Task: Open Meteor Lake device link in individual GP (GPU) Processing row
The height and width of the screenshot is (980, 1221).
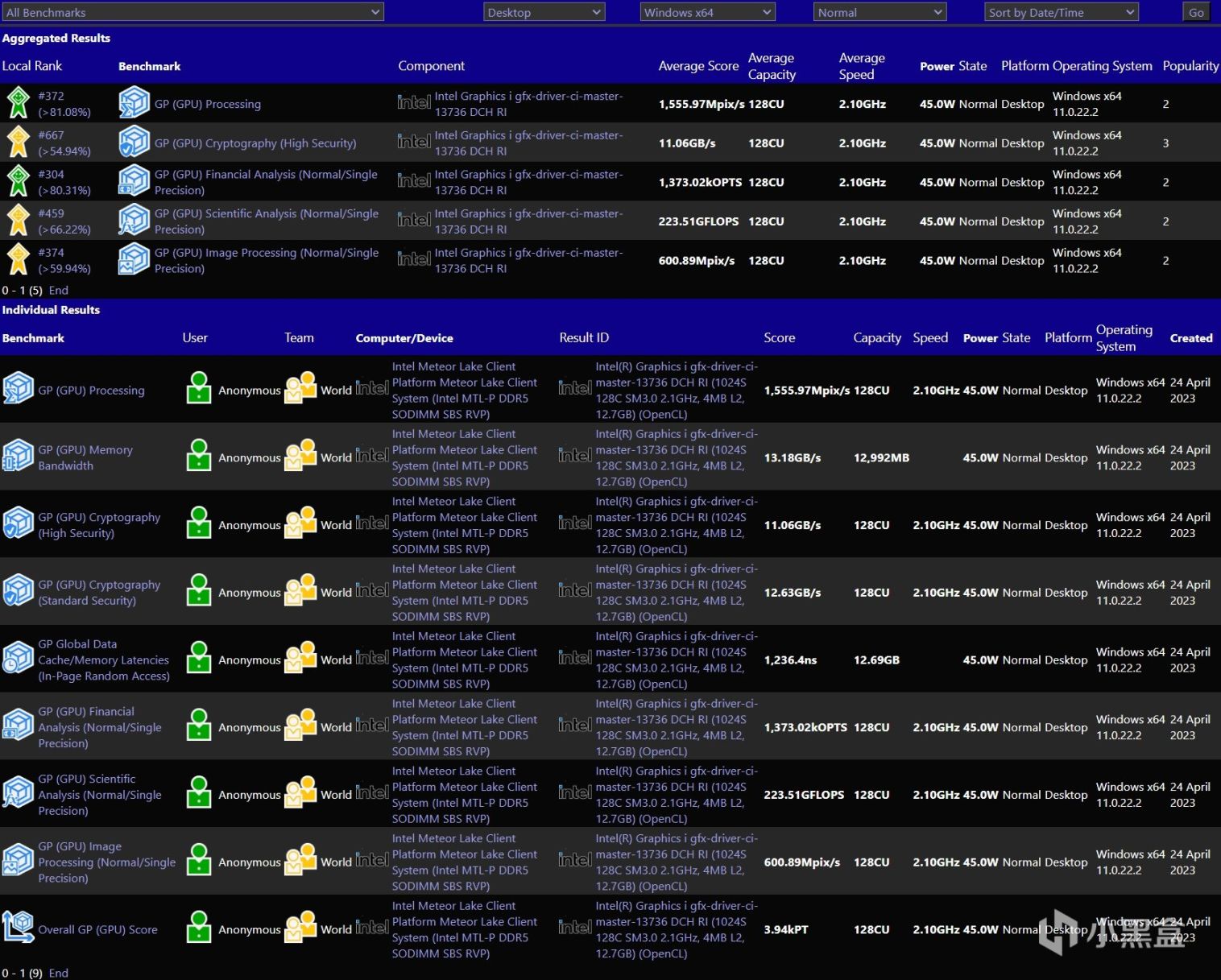Action: tap(464, 391)
